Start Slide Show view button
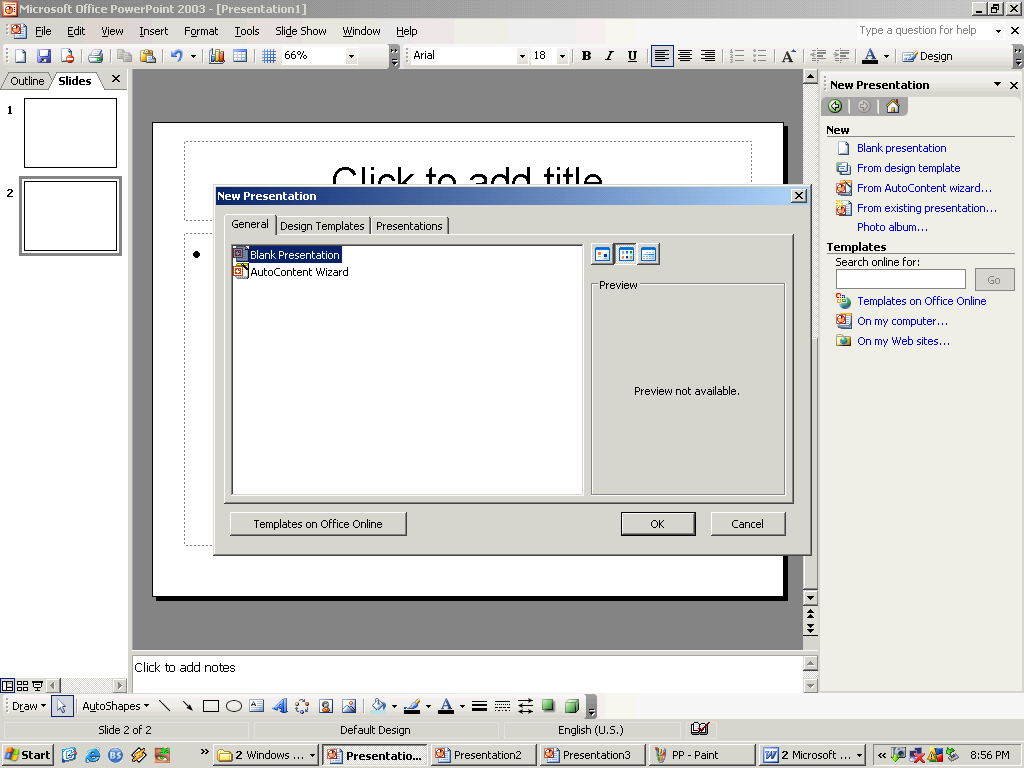The height and width of the screenshot is (768, 1024). pyautogui.click(x=37, y=686)
